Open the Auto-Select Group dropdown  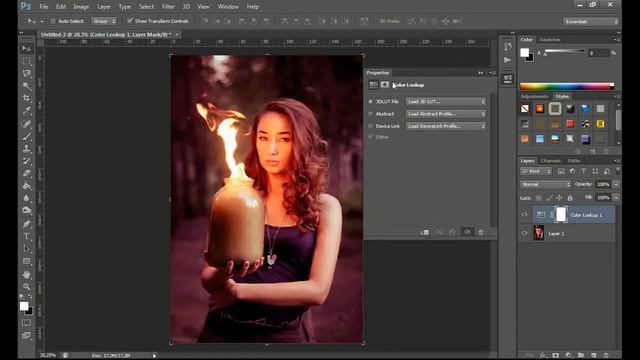pyautogui.click(x=104, y=21)
